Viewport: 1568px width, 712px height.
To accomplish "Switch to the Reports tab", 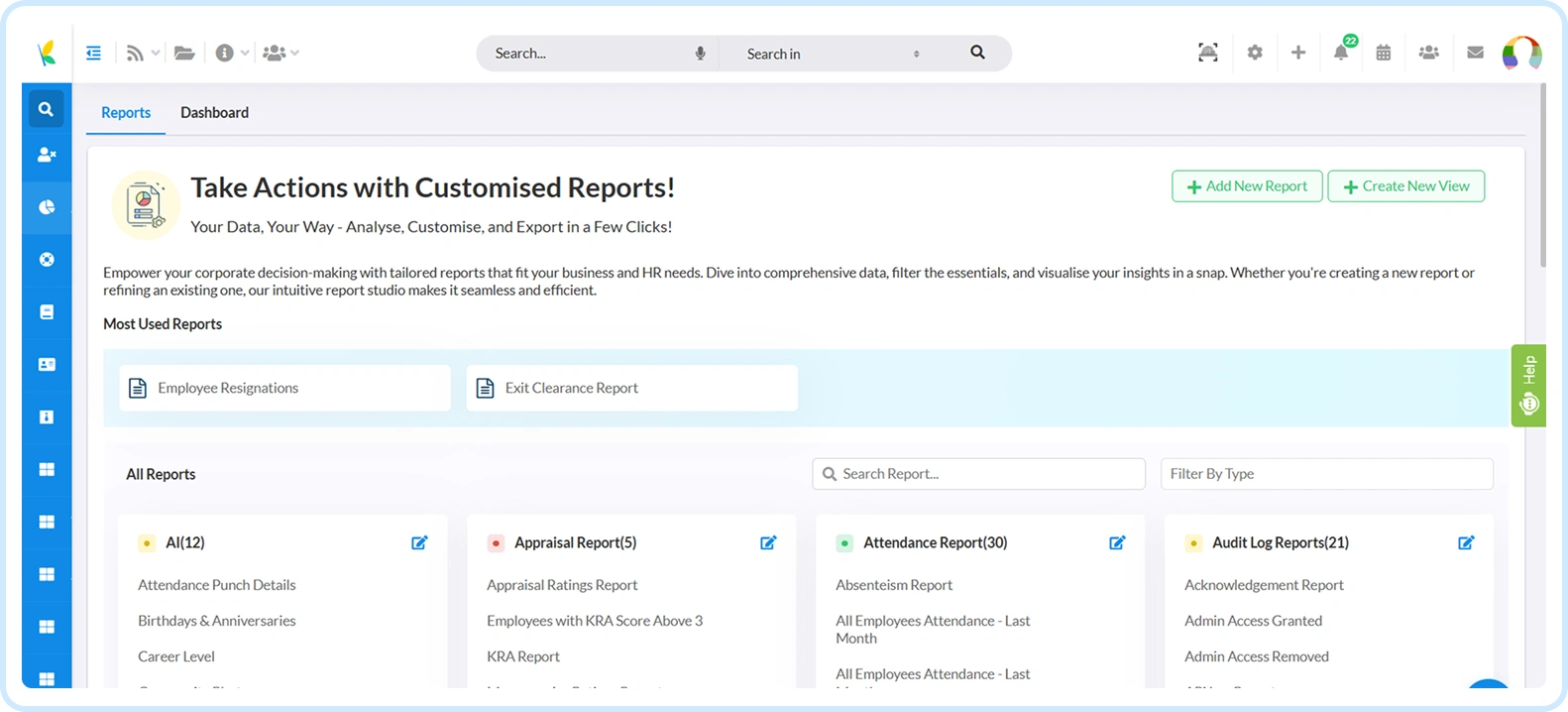I will click(x=126, y=113).
